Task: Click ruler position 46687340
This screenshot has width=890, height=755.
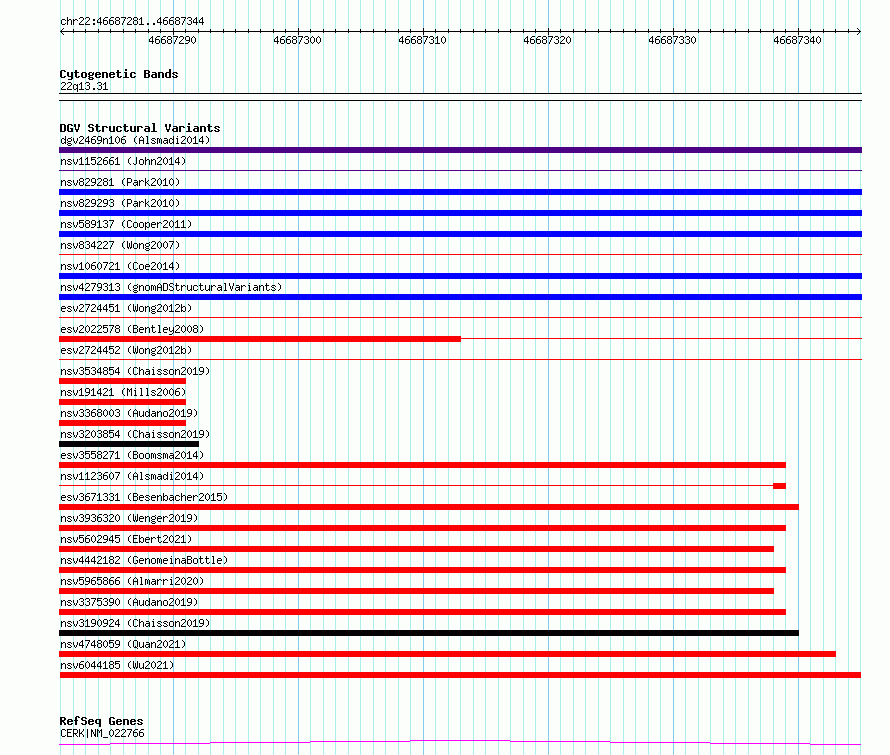Action: (797, 40)
